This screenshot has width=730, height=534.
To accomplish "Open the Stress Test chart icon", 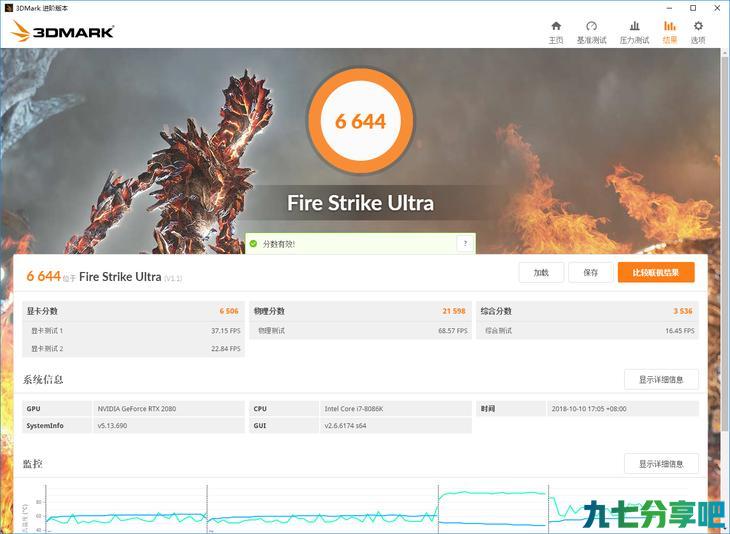I will pyautogui.click(x=634, y=26).
